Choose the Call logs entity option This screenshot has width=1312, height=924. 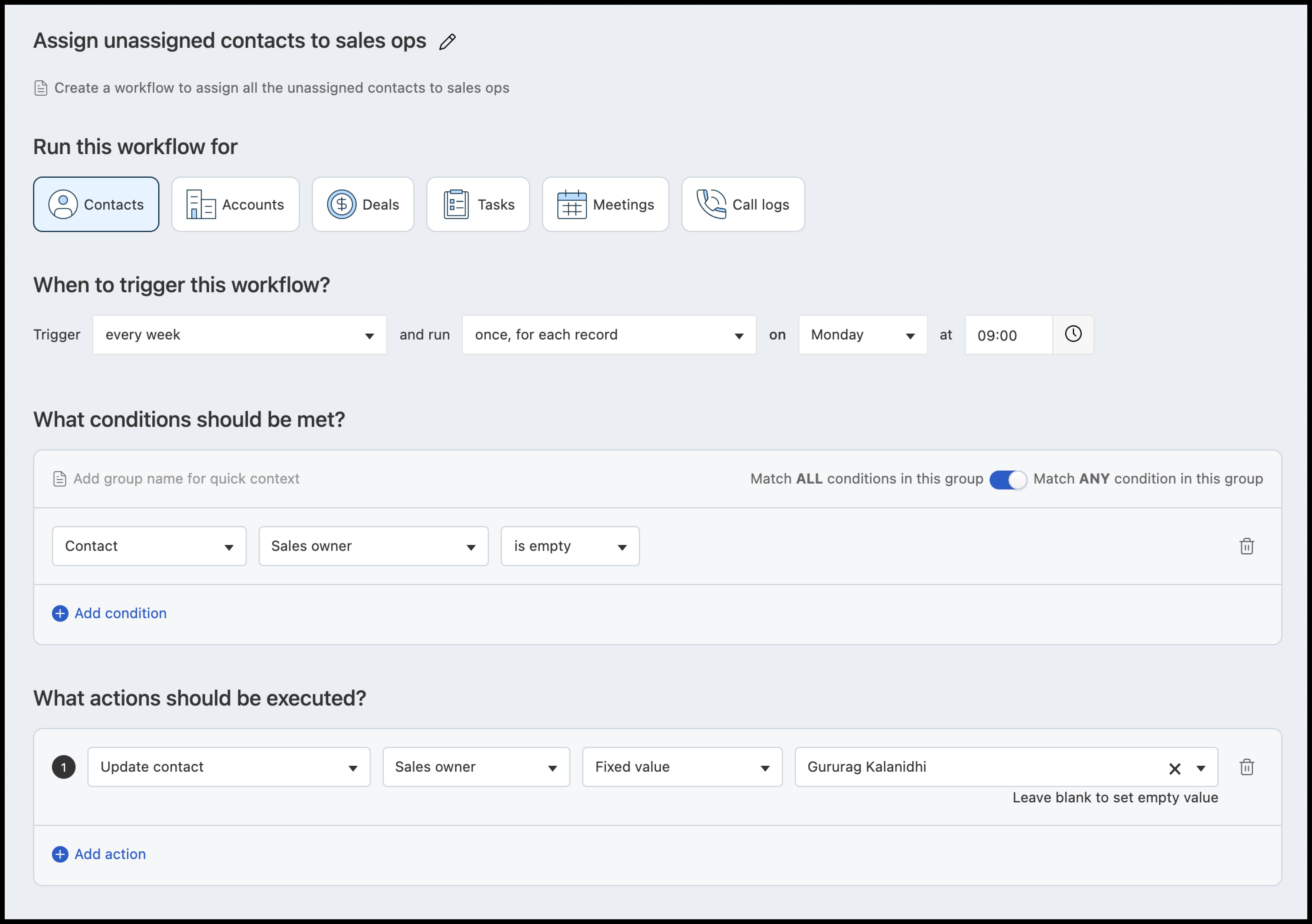743,204
